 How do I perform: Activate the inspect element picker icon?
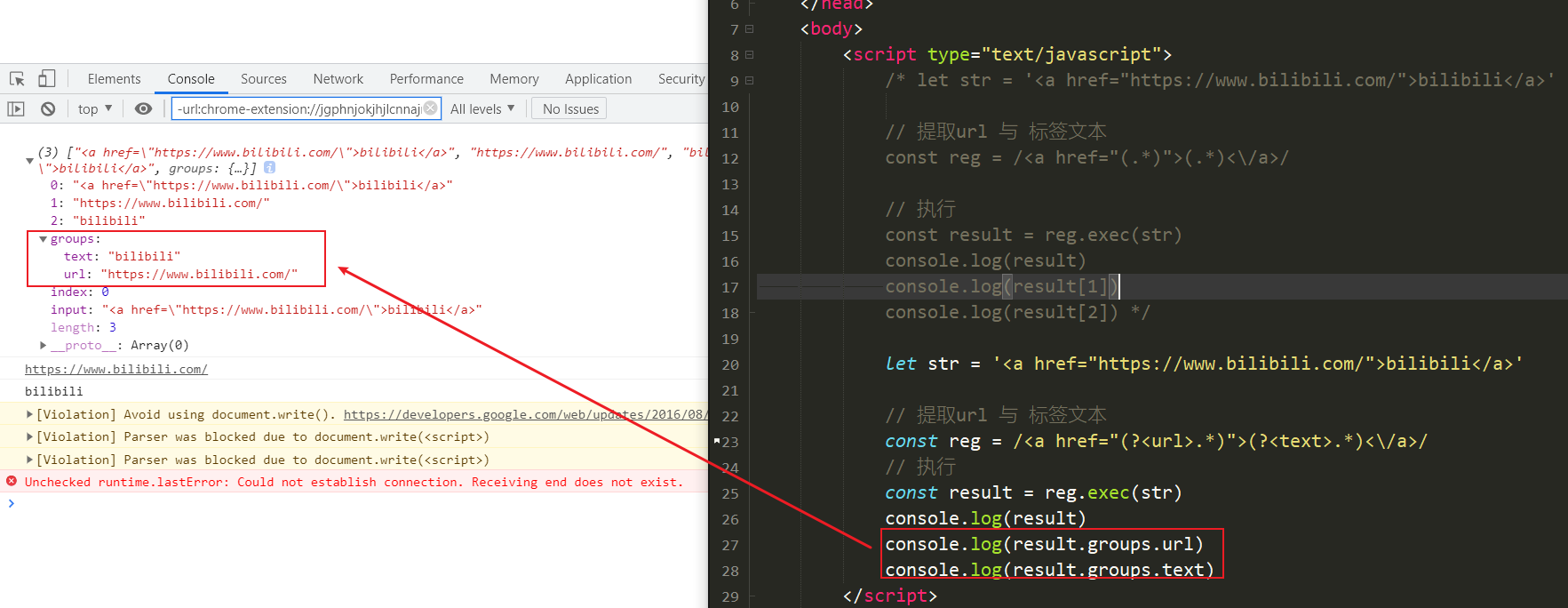tap(17, 79)
